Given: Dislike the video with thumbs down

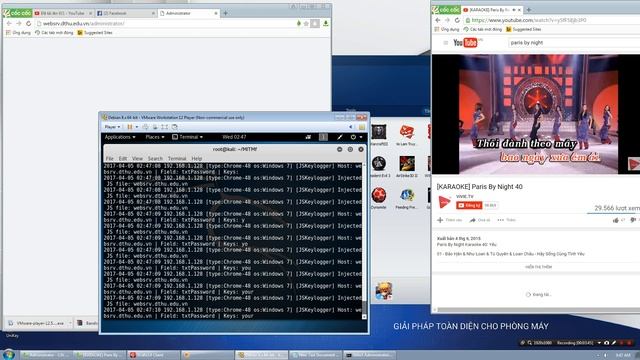Looking at the screenshot, I should pos(633,220).
